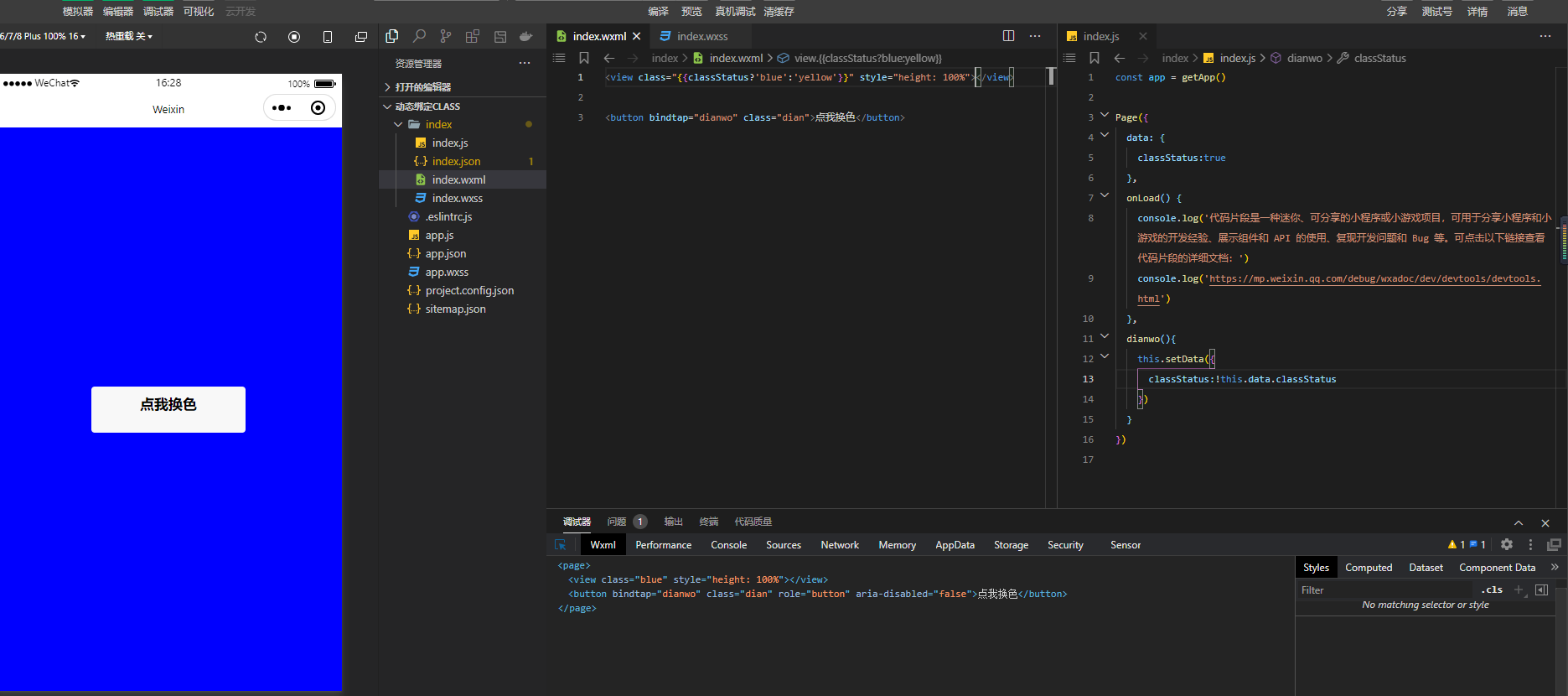Click the yellow warning count badge

tap(1457, 544)
